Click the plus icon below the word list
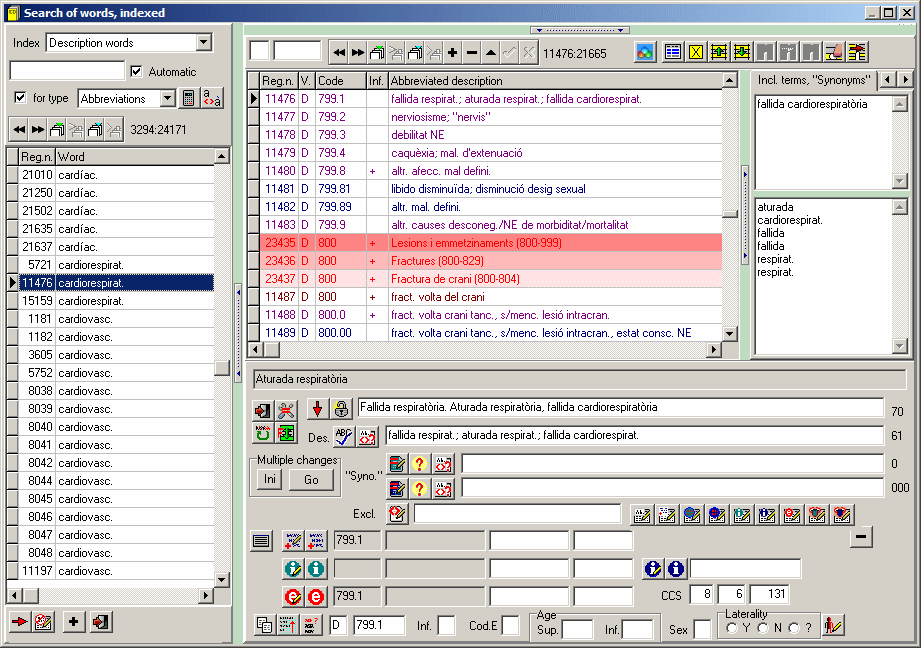 73,622
